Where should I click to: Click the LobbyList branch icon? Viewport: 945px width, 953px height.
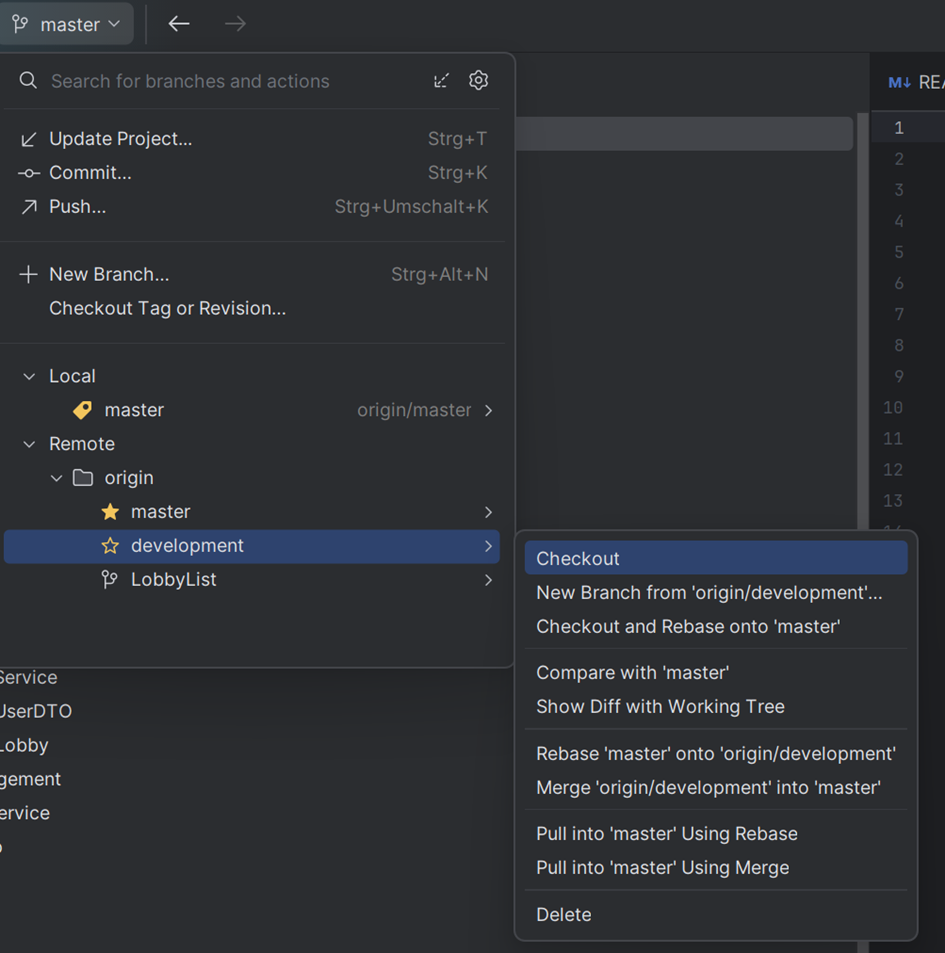[x=110, y=580]
